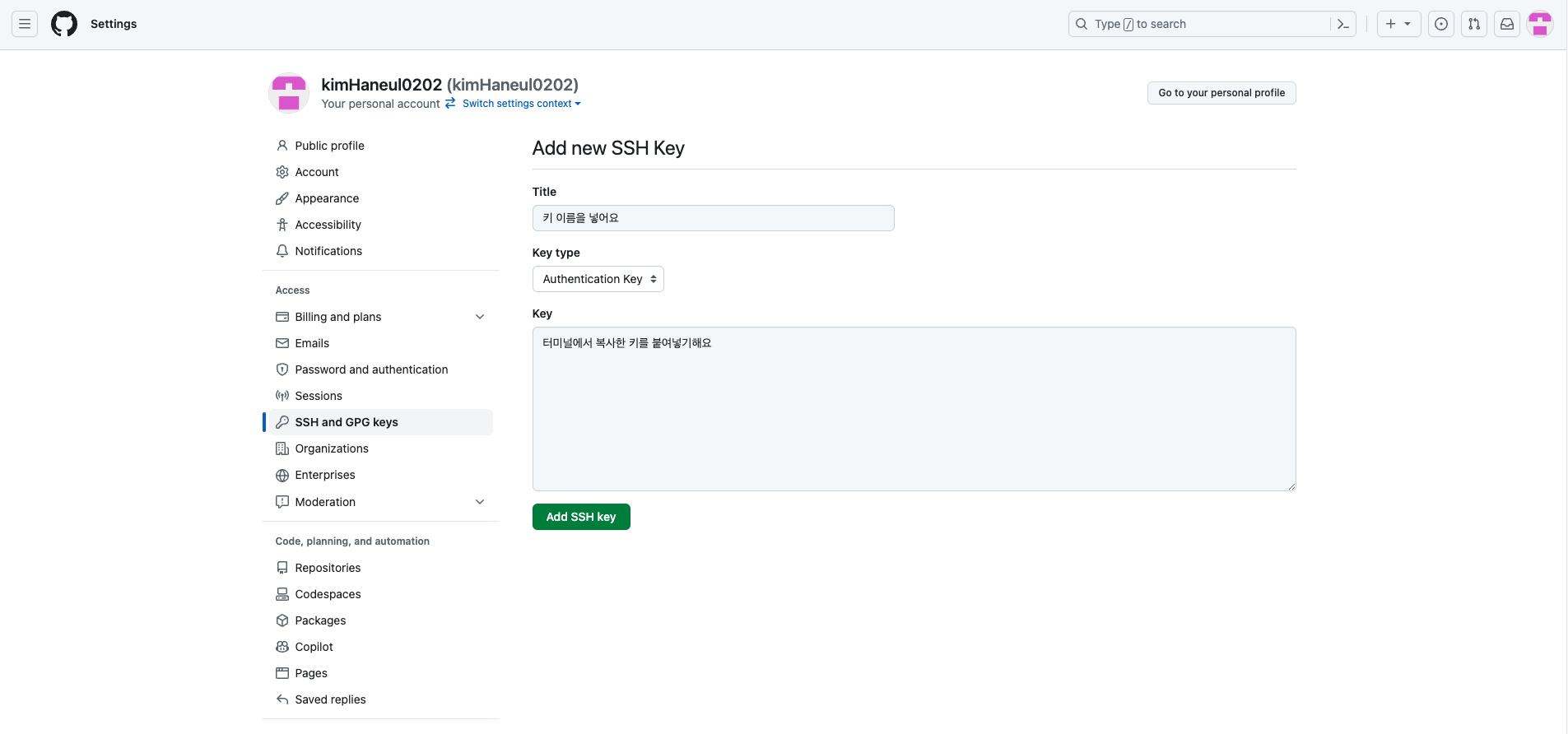Open the hamburger navigation menu
This screenshot has width=1568, height=734.
[x=25, y=24]
